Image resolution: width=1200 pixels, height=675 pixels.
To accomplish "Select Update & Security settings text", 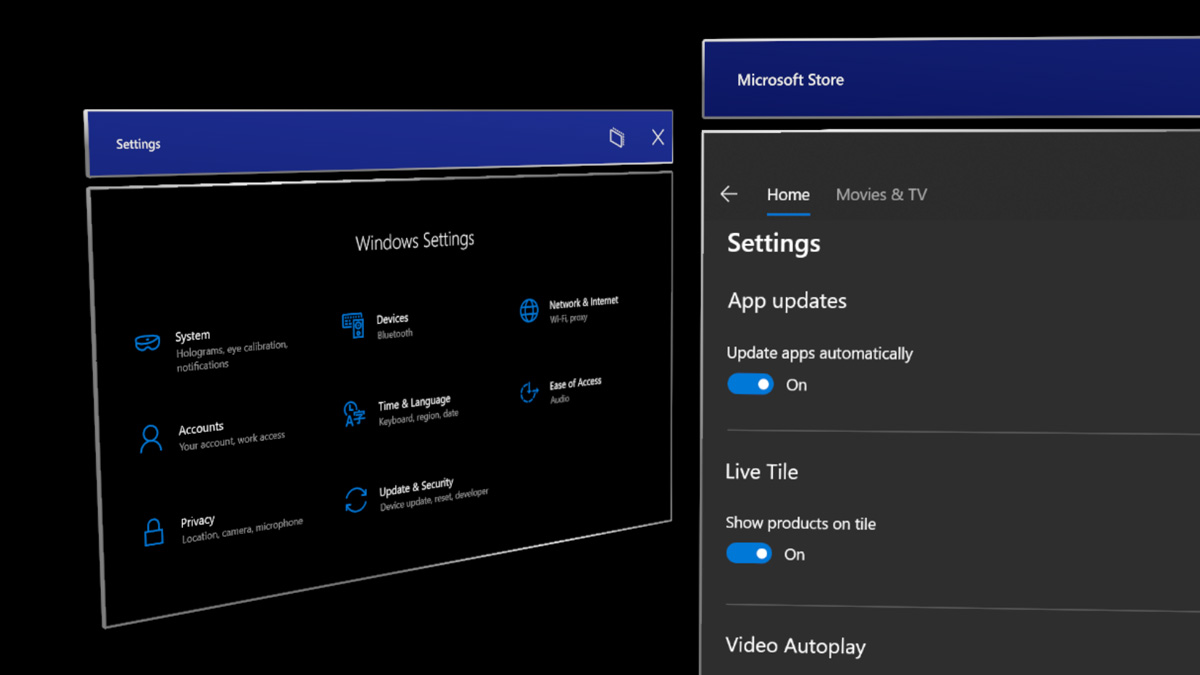I will (x=416, y=488).
